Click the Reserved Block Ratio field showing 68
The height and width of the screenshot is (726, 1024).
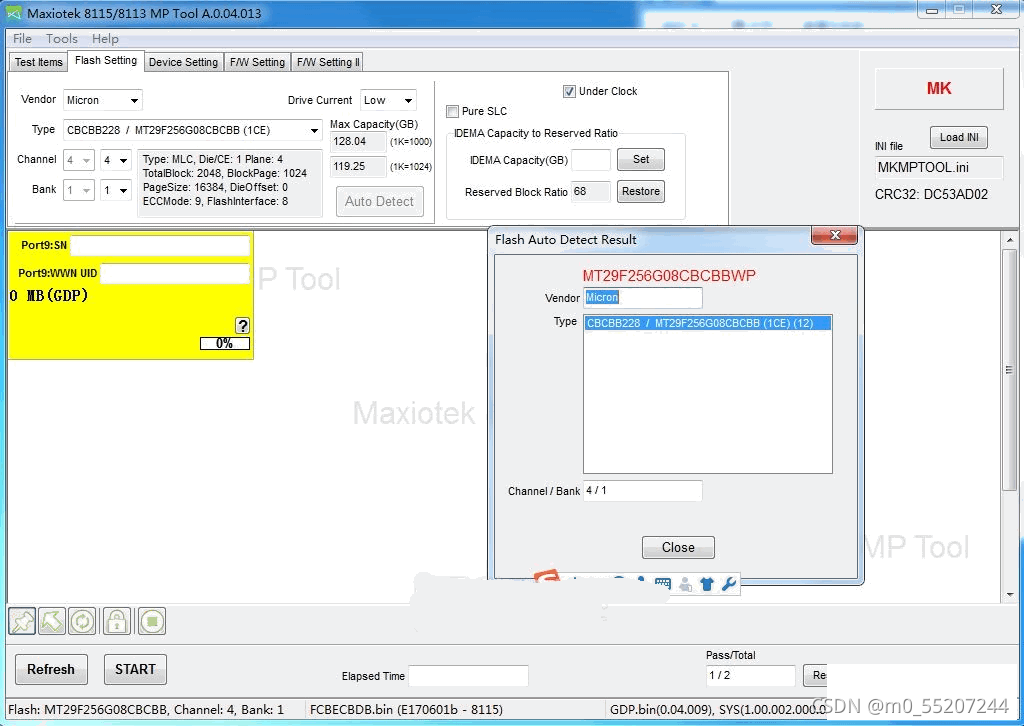(590, 192)
